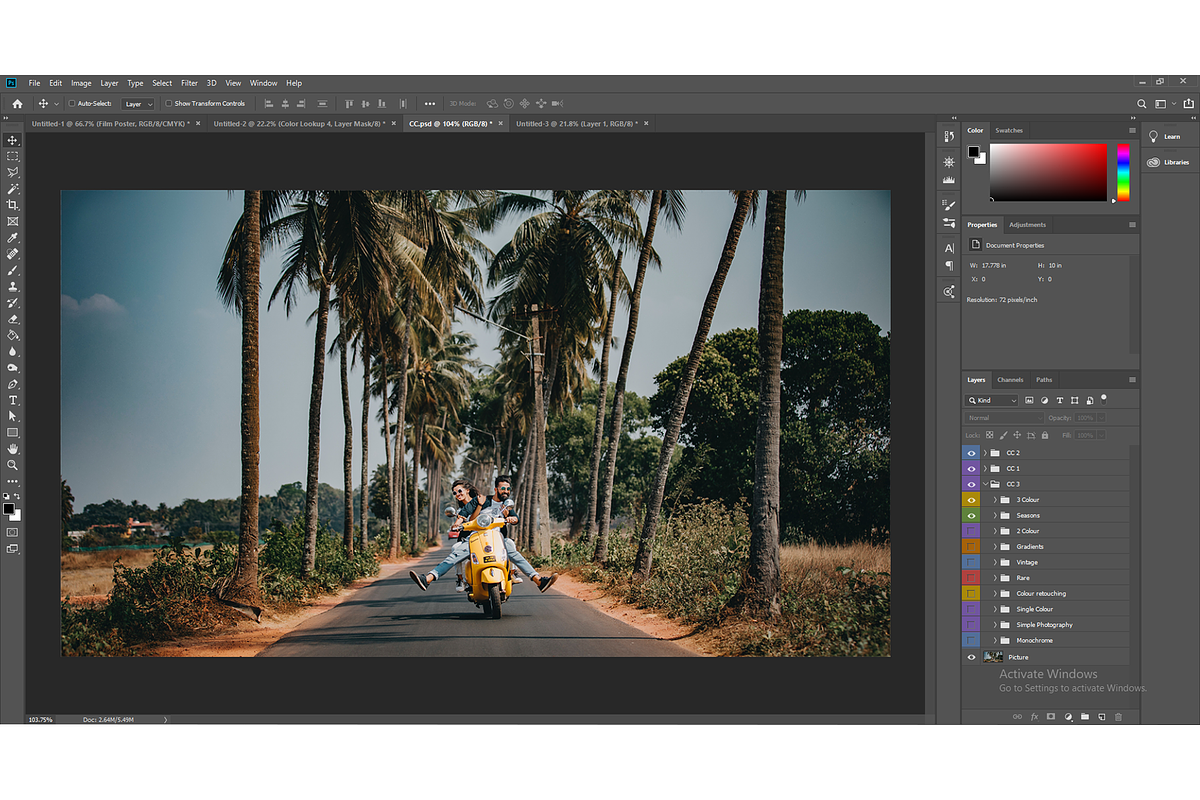Expand the CC 1 group

click(x=985, y=468)
